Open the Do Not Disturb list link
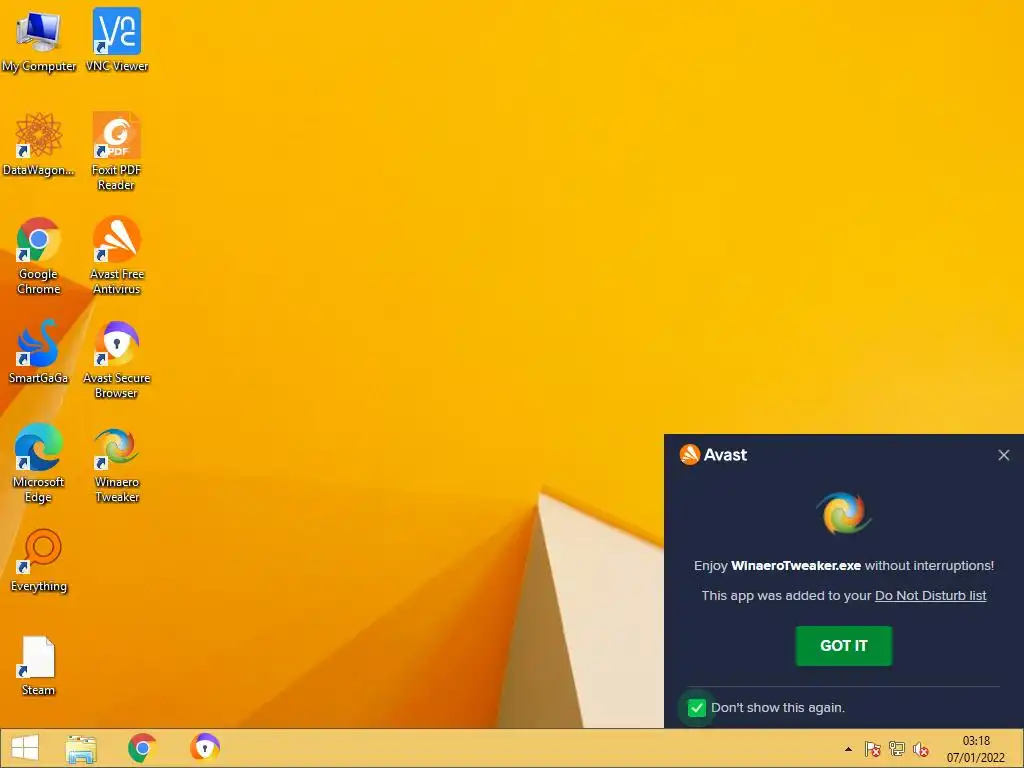1024x768 pixels. 931,596
